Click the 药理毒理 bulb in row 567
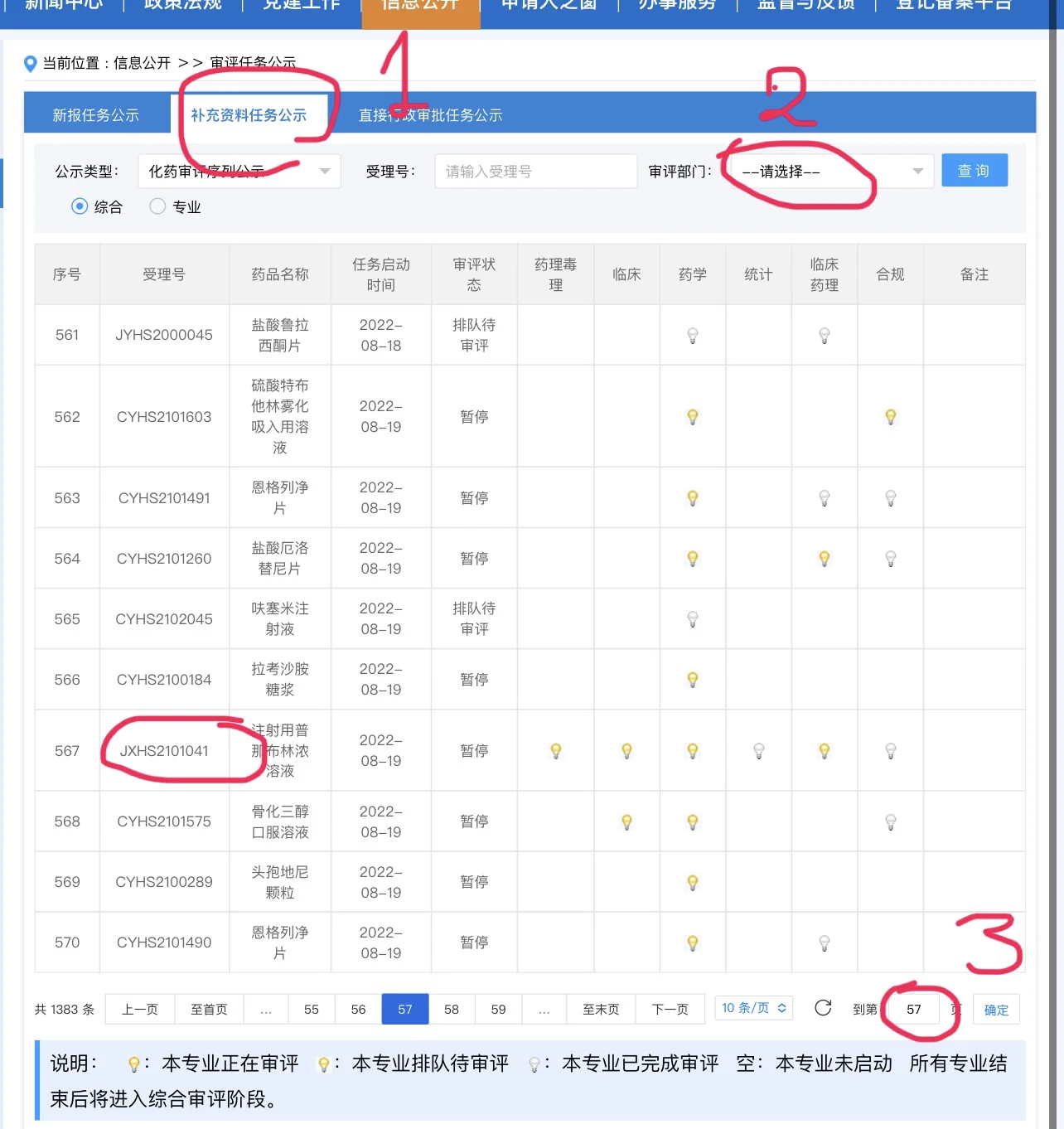The width and height of the screenshot is (1064, 1129). point(556,751)
